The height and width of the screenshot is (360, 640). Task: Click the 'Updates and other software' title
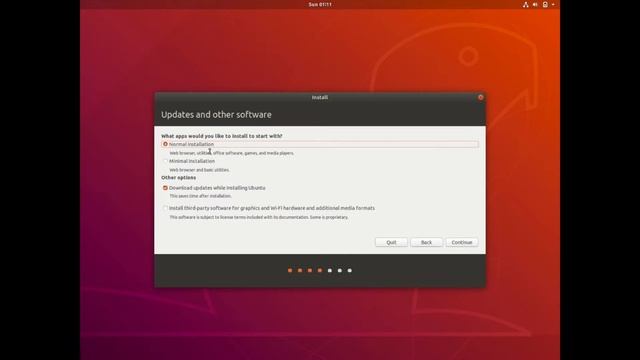(216, 115)
